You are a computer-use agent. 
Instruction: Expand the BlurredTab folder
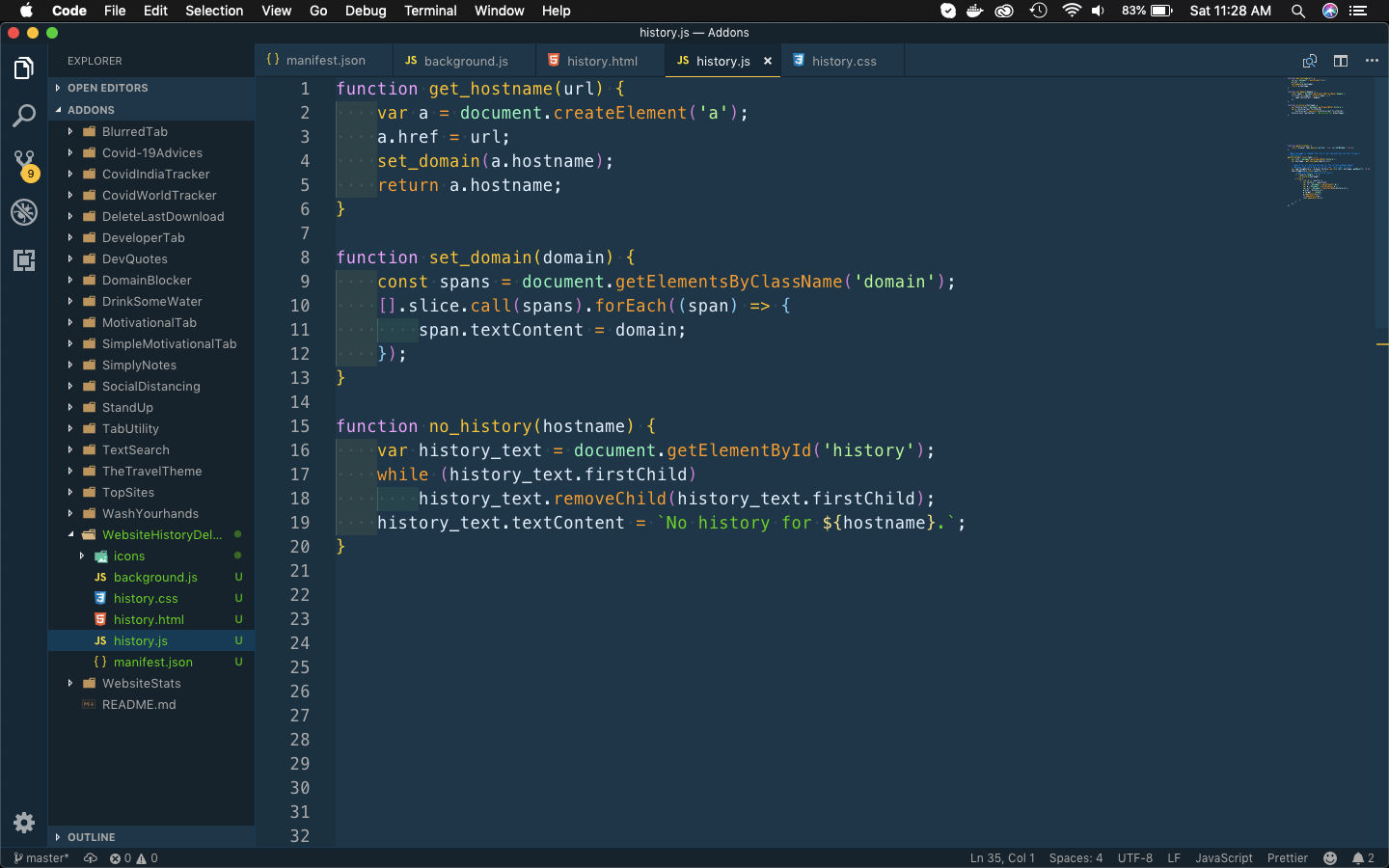(x=151, y=131)
